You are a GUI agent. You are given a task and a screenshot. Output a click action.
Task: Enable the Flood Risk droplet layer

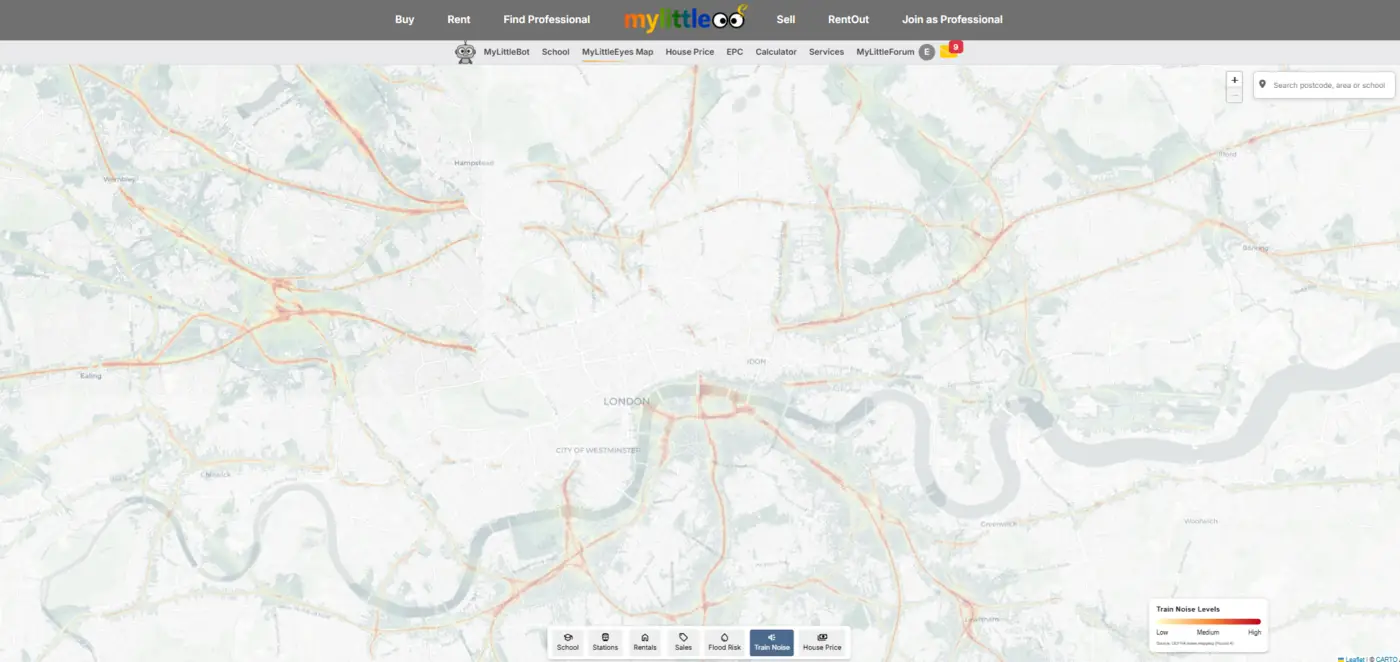(724, 640)
